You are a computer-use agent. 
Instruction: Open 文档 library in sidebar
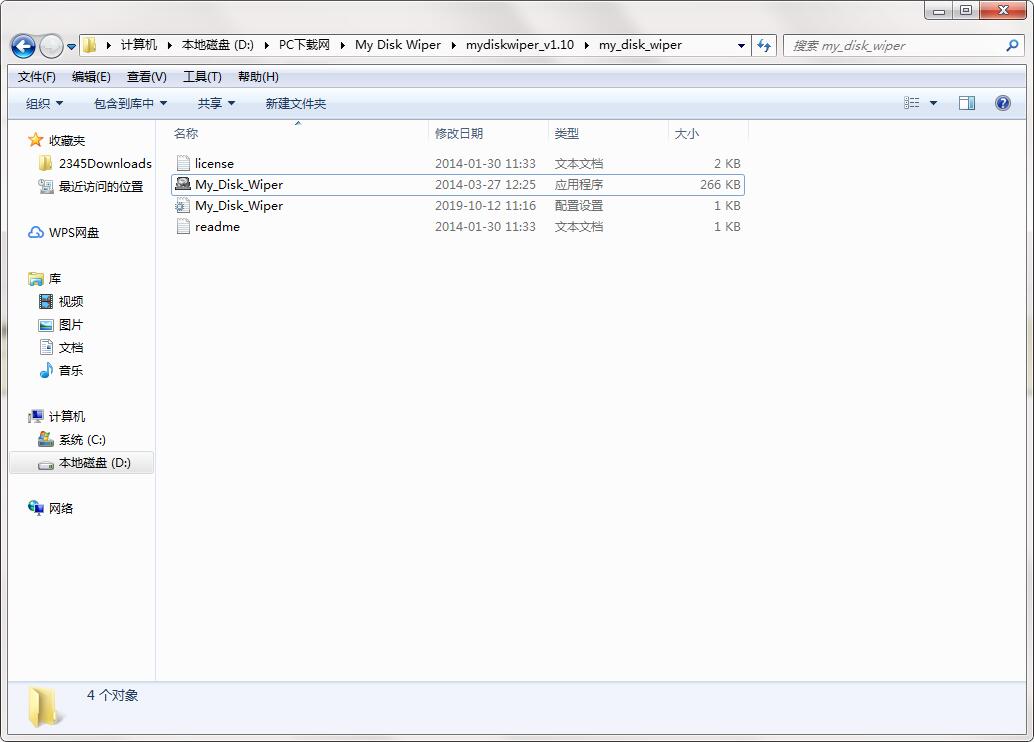[x=71, y=348]
